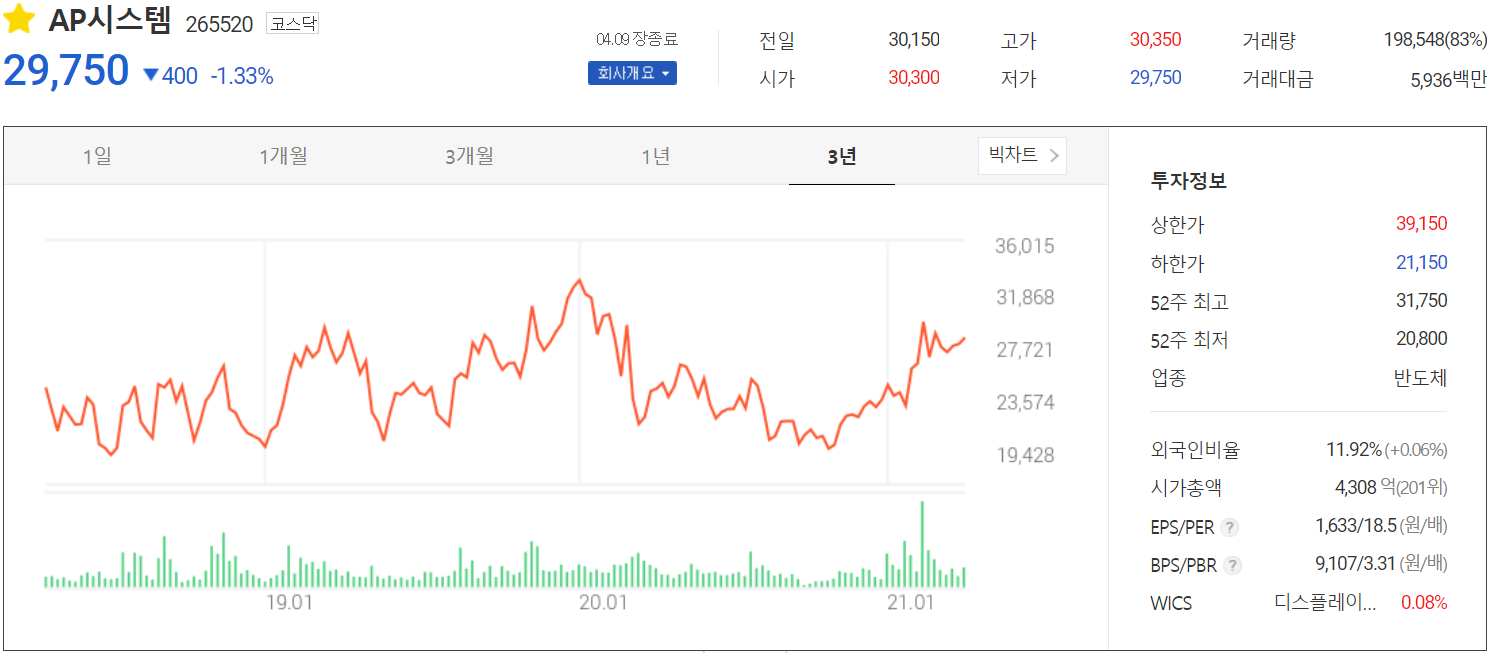Click the 저가 value 29,750
Image resolution: width=1489 pixels, height=653 pixels.
tap(1155, 77)
